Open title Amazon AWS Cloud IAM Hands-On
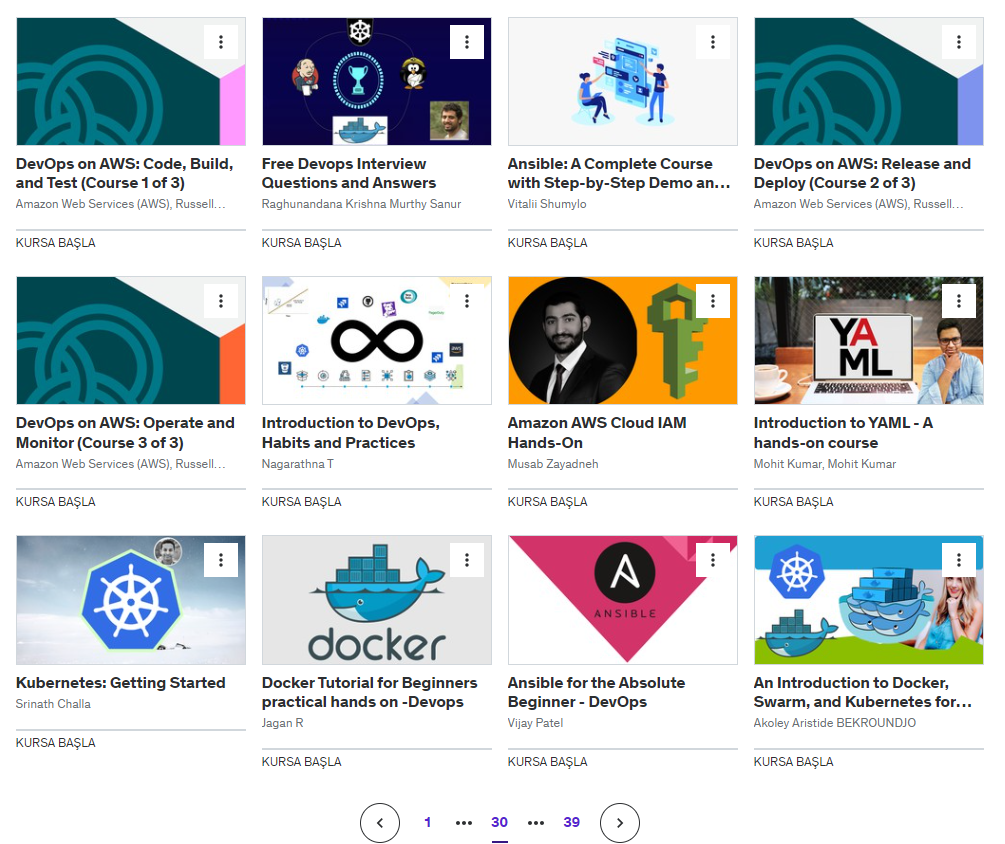 pos(597,433)
